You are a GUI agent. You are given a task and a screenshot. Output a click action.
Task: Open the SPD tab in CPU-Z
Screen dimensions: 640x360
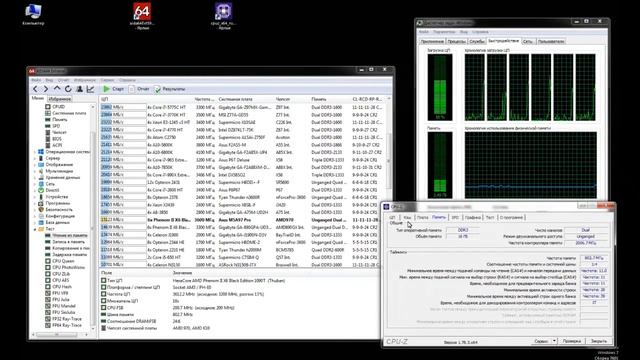[x=455, y=218]
